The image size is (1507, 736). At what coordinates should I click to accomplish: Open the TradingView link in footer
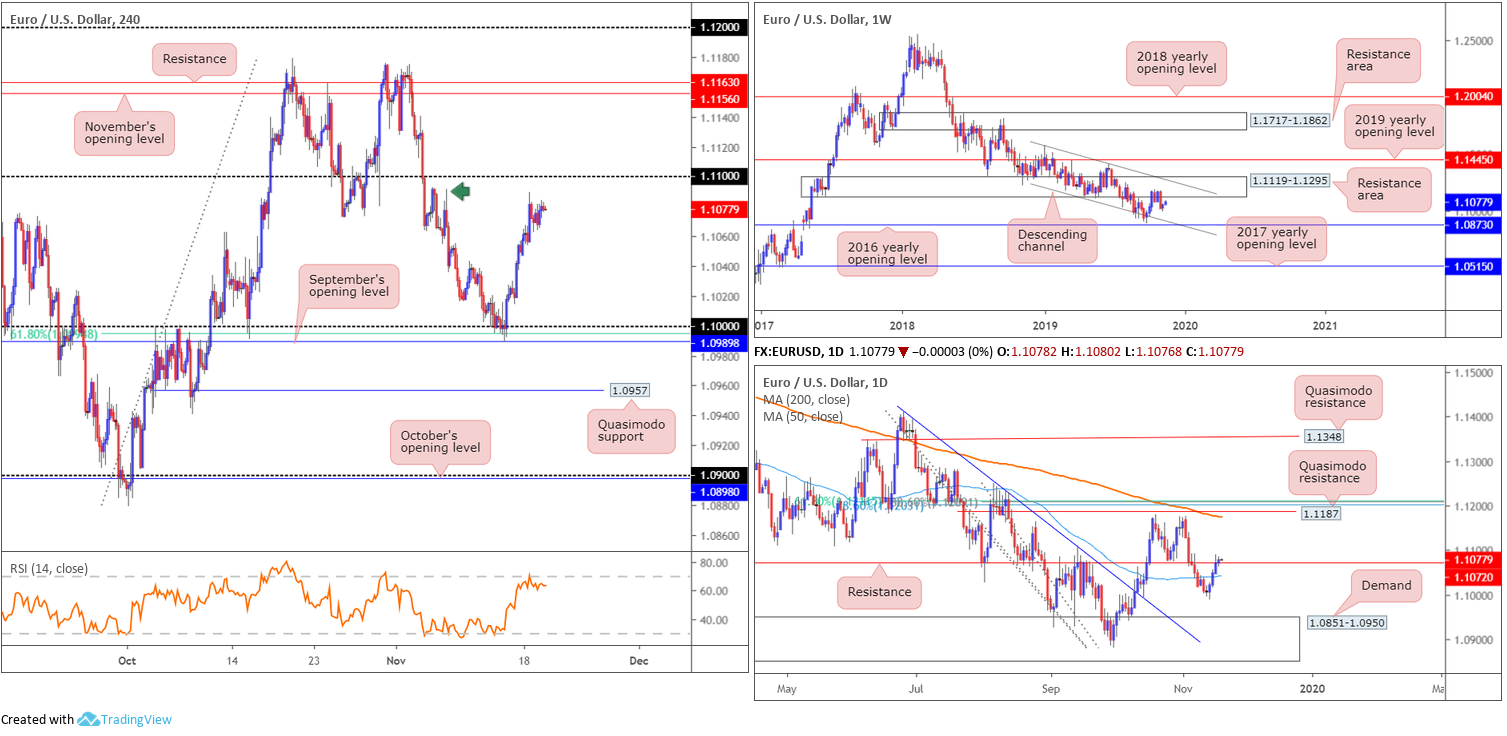click(135, 719)
